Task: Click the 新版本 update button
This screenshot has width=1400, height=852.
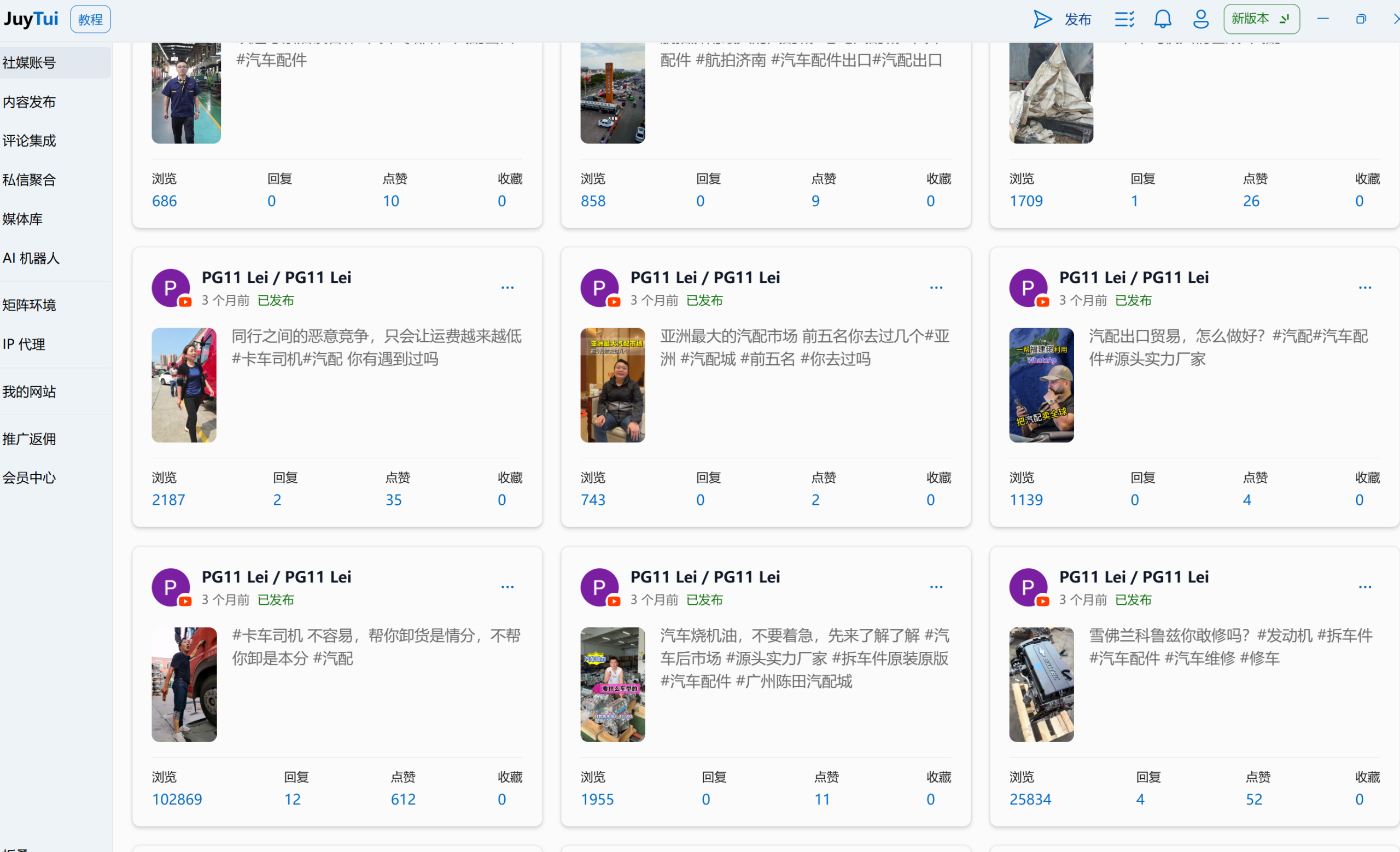Action: 1261,19
